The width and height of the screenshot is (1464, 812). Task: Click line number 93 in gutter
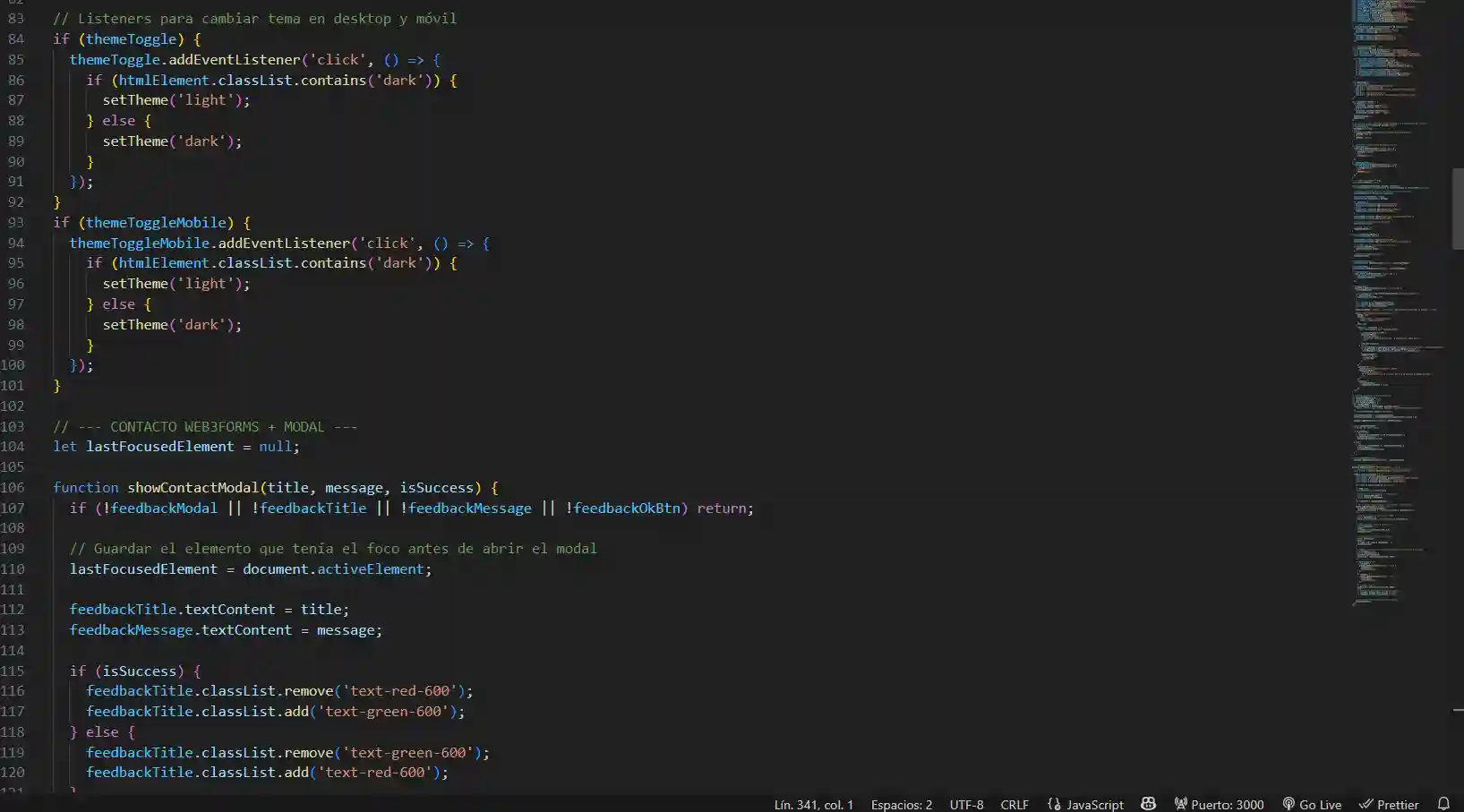16,222
